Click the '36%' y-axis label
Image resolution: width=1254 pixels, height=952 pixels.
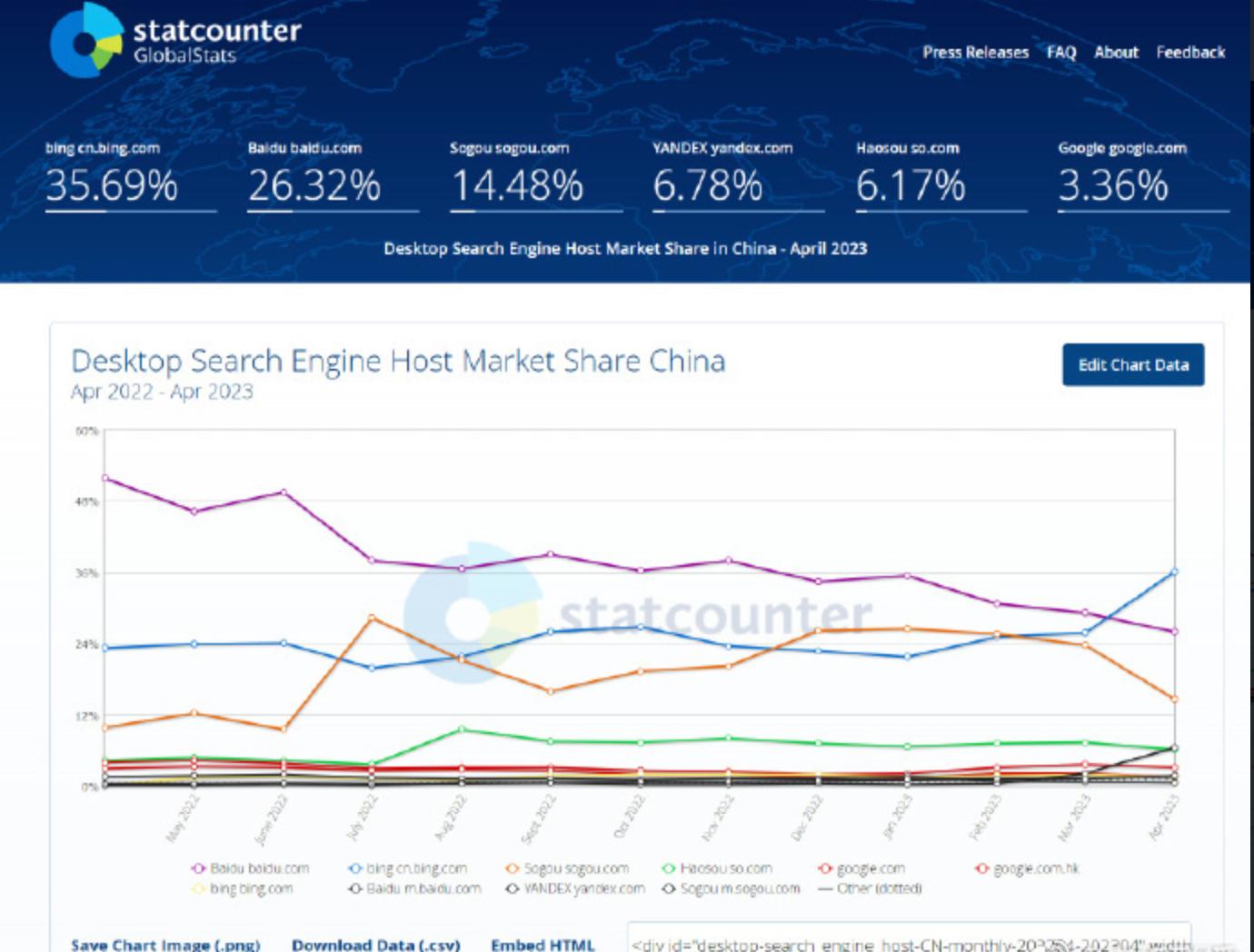(x=86, y=573)
